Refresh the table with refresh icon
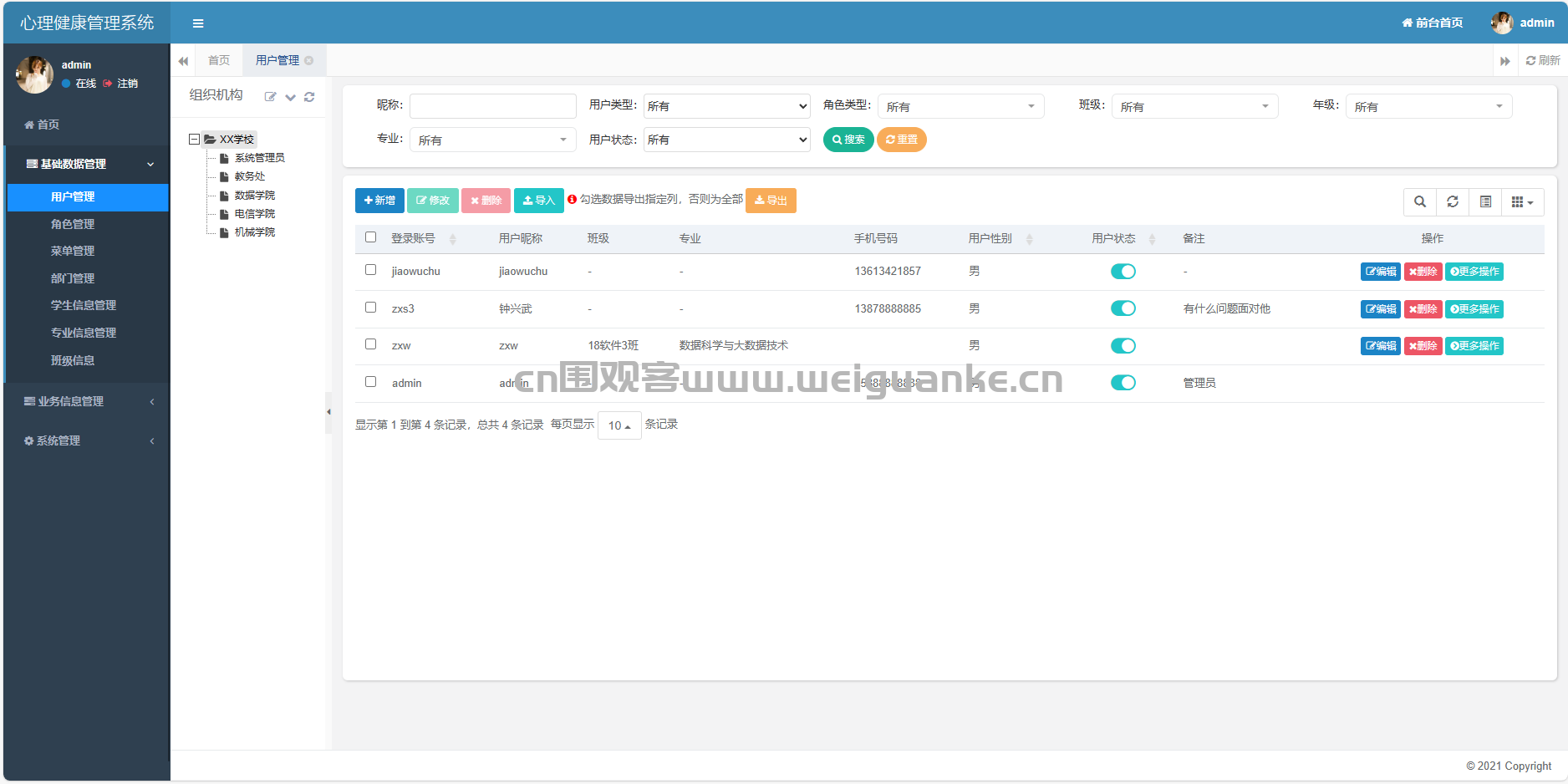This screenshot has height=784, width=1568. point(1453,201)
